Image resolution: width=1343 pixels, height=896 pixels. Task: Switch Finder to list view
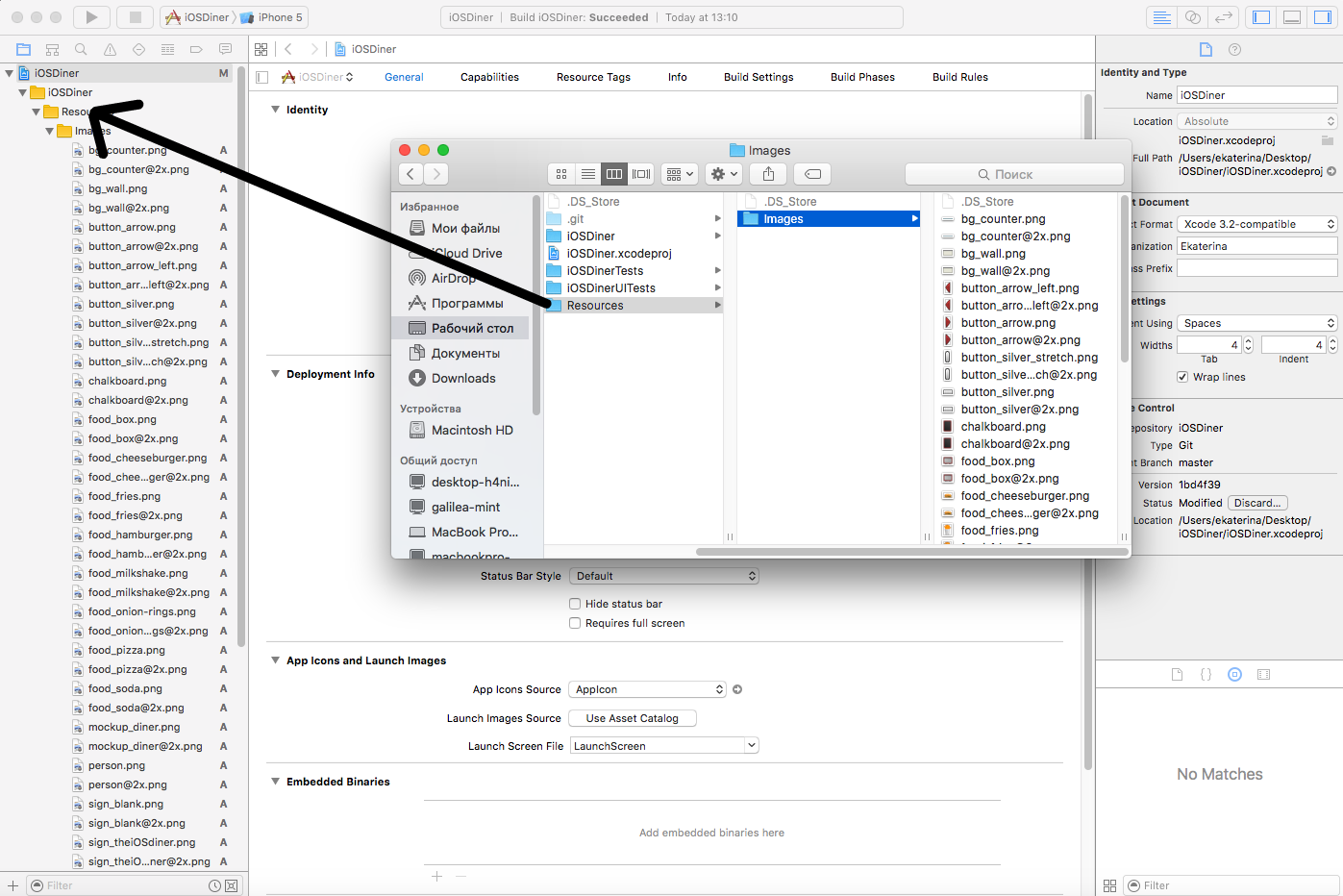(x=588, y=174)
